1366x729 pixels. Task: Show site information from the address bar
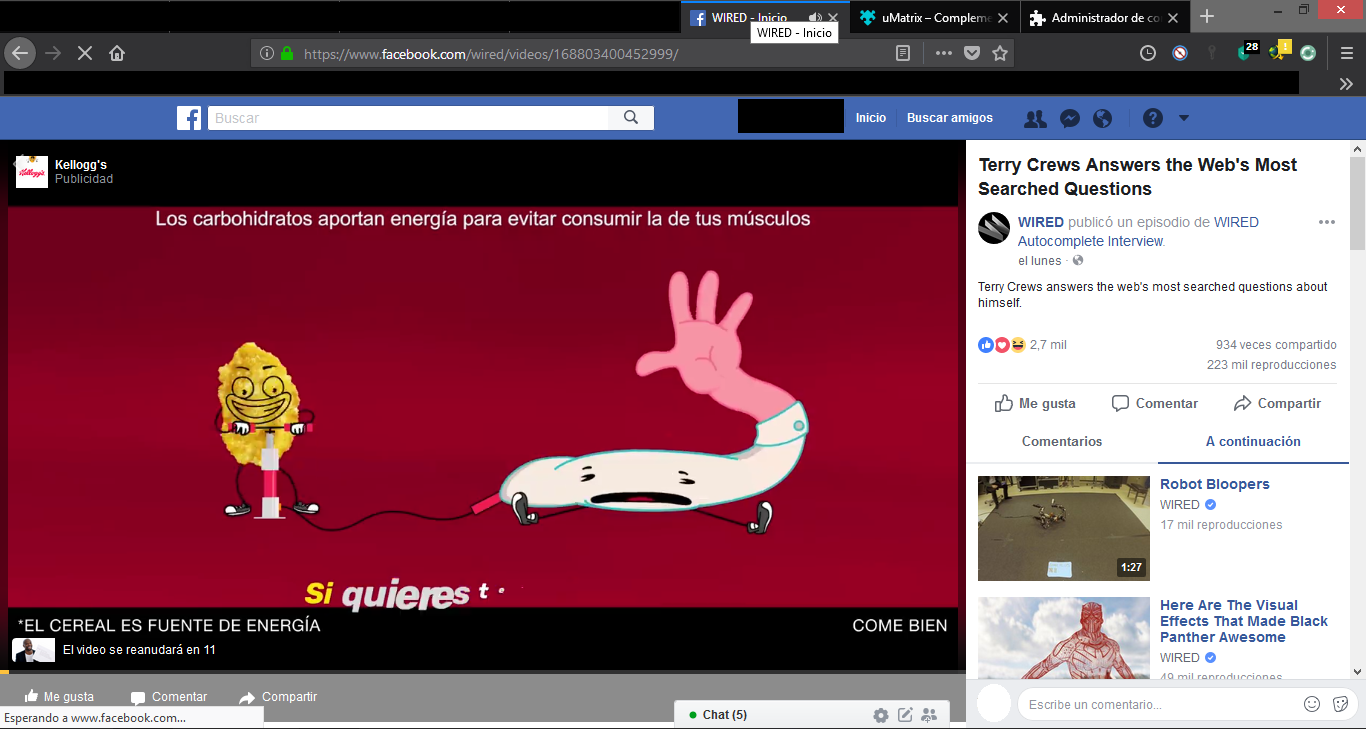tap(267, 54)
